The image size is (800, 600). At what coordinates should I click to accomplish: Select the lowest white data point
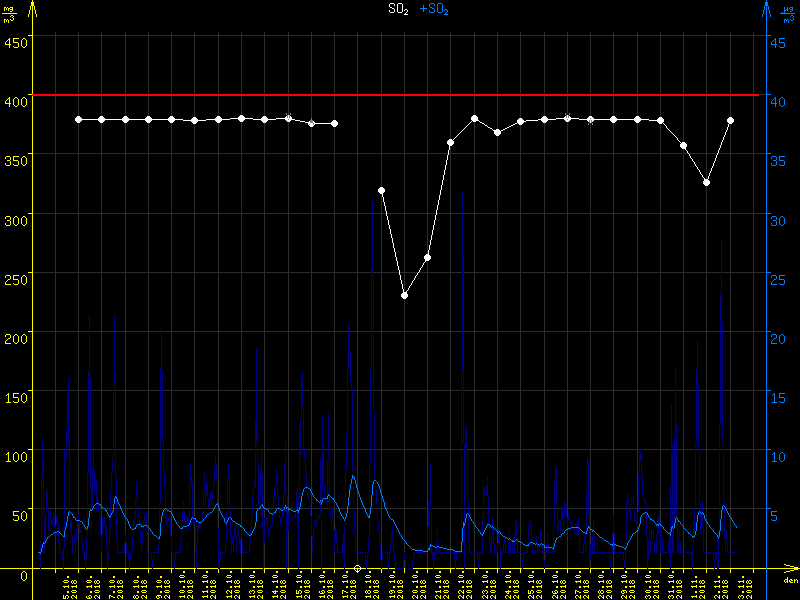pyautogui.click(x=405, y=296)
